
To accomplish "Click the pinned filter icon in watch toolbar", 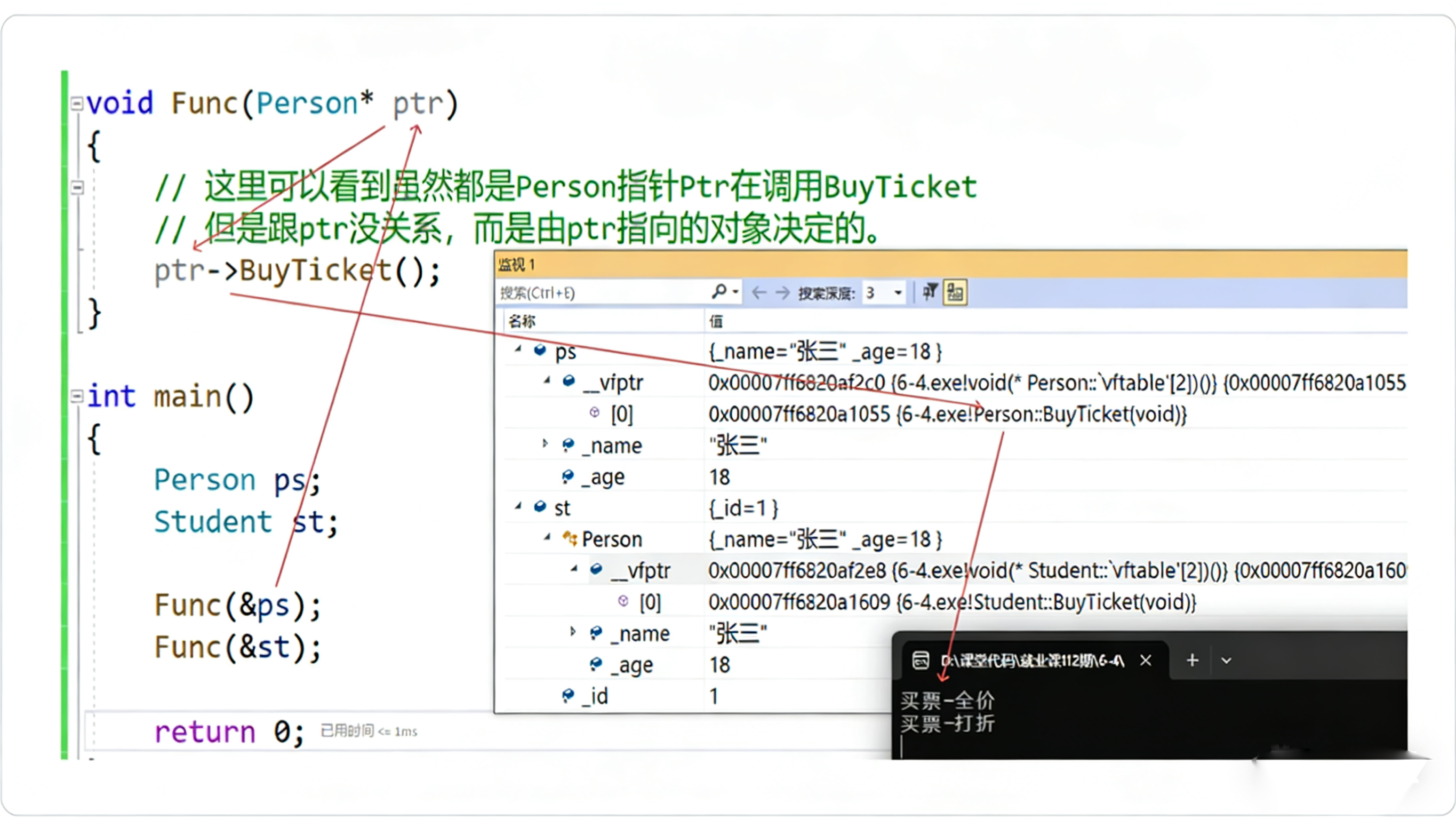I will coord(930,292).
